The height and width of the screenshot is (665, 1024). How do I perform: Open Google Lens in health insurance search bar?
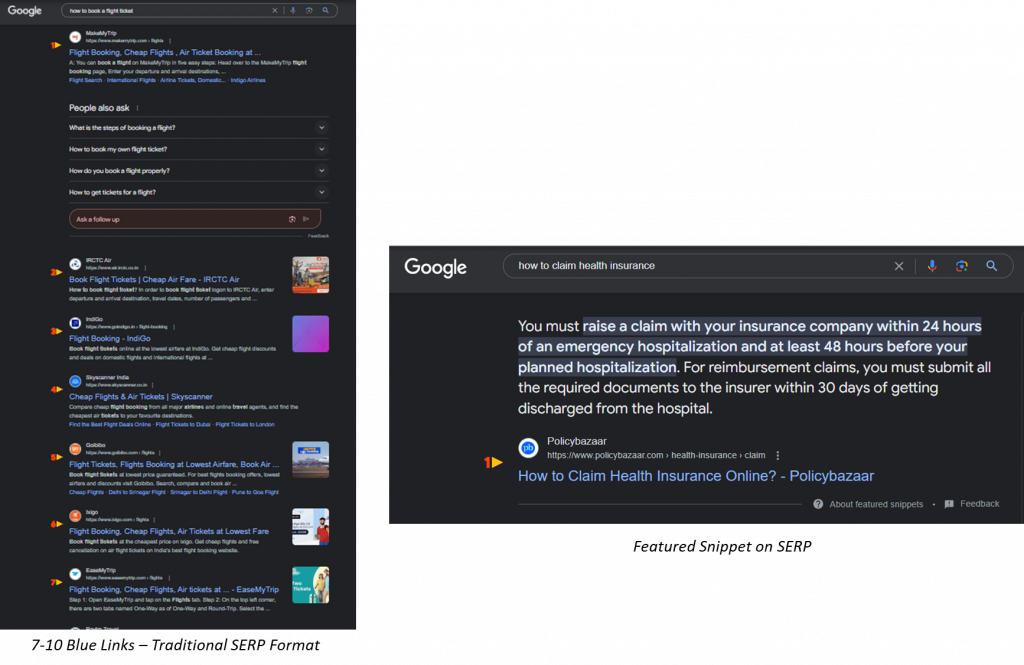coord(961,266)
